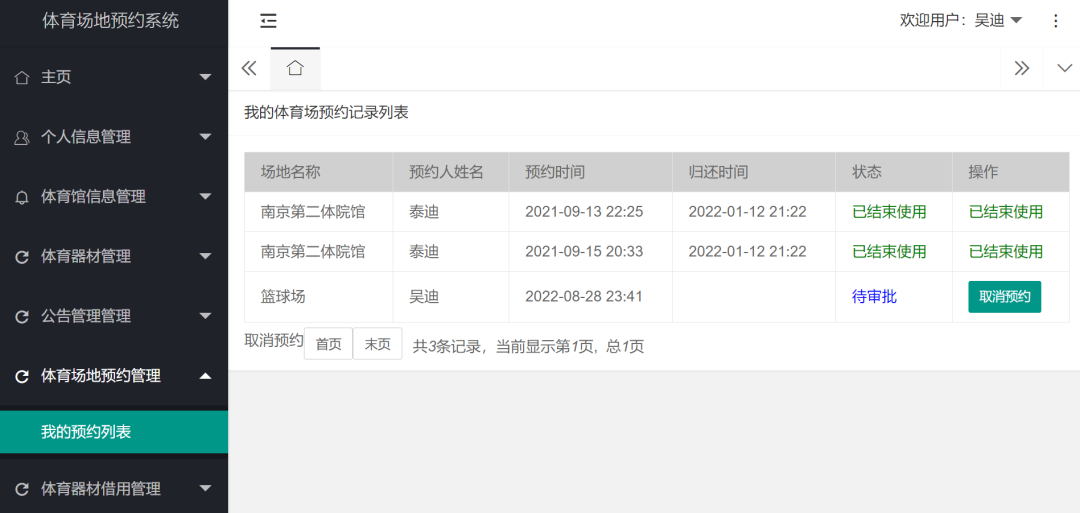Expand the 公告管理管理 menu arrow
Screen dimensions: 1080x513
pyautogui.click(x=205, y=316)
